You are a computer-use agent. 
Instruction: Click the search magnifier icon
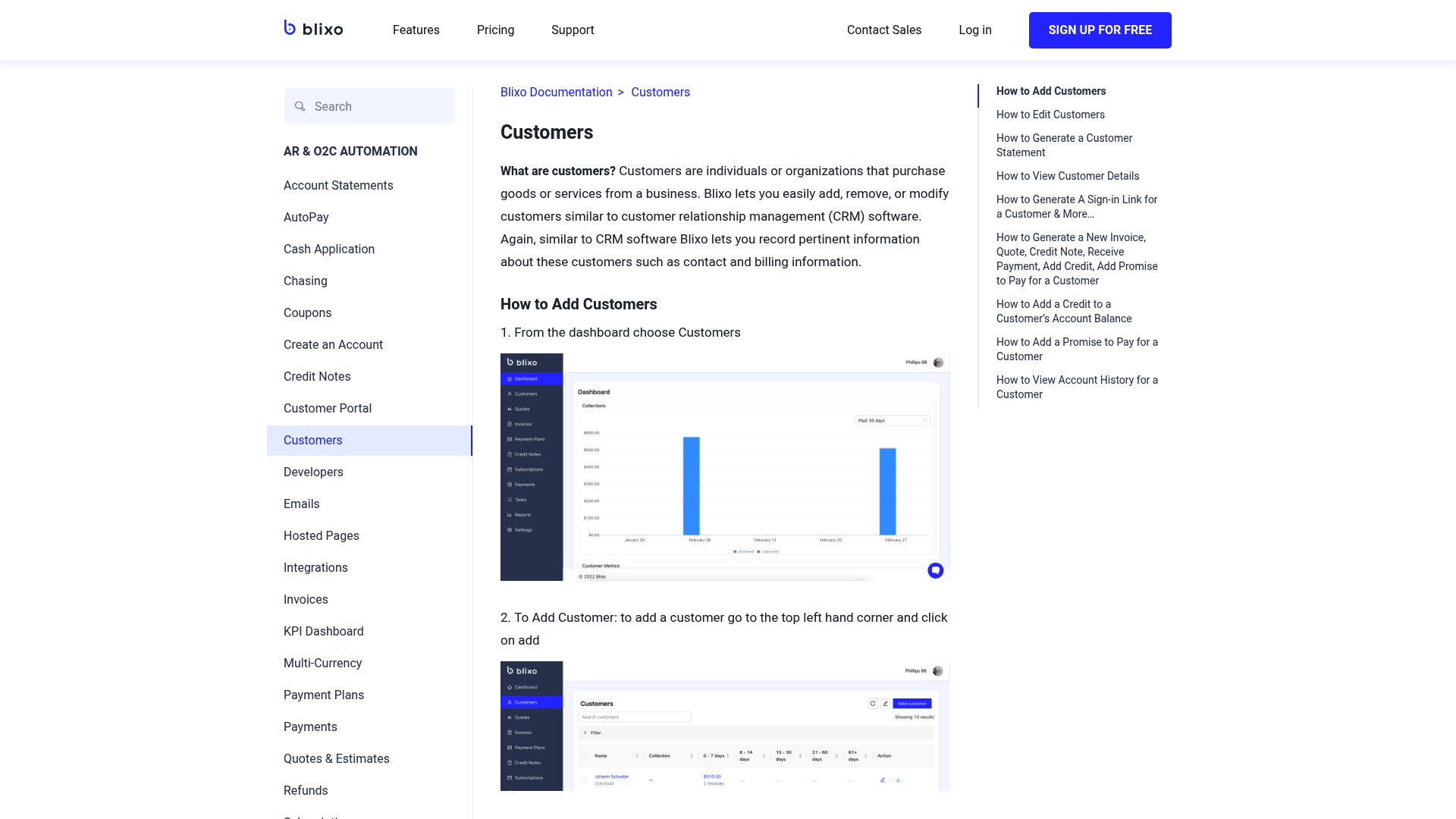[x=300, y=106]
